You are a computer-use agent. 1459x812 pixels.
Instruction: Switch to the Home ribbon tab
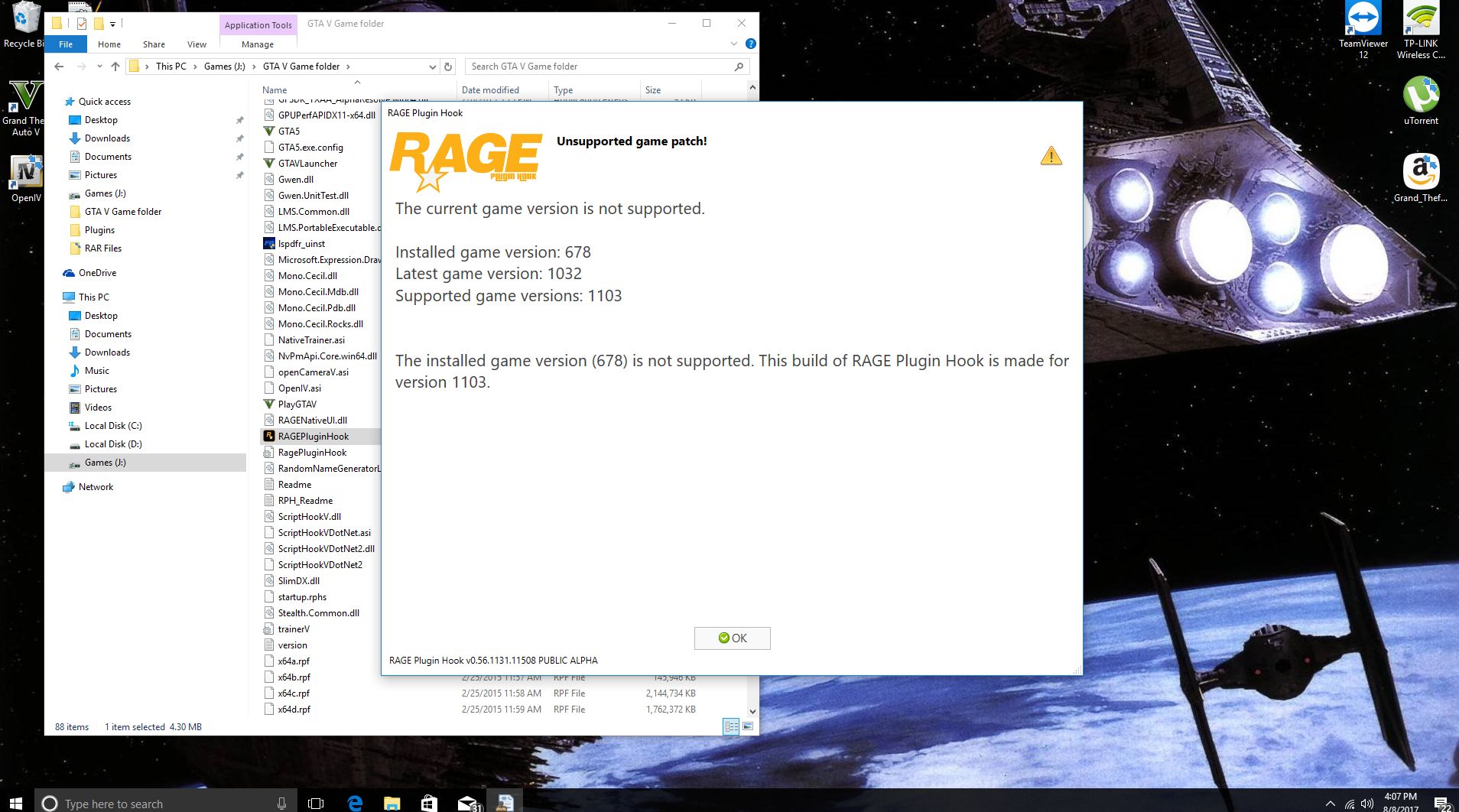[109, 44]
